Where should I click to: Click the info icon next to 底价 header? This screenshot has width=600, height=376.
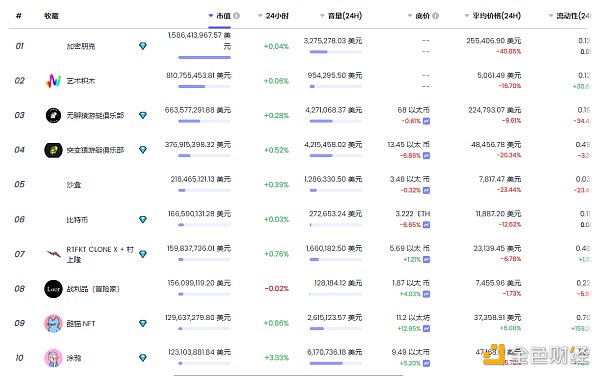click(435, 16)
